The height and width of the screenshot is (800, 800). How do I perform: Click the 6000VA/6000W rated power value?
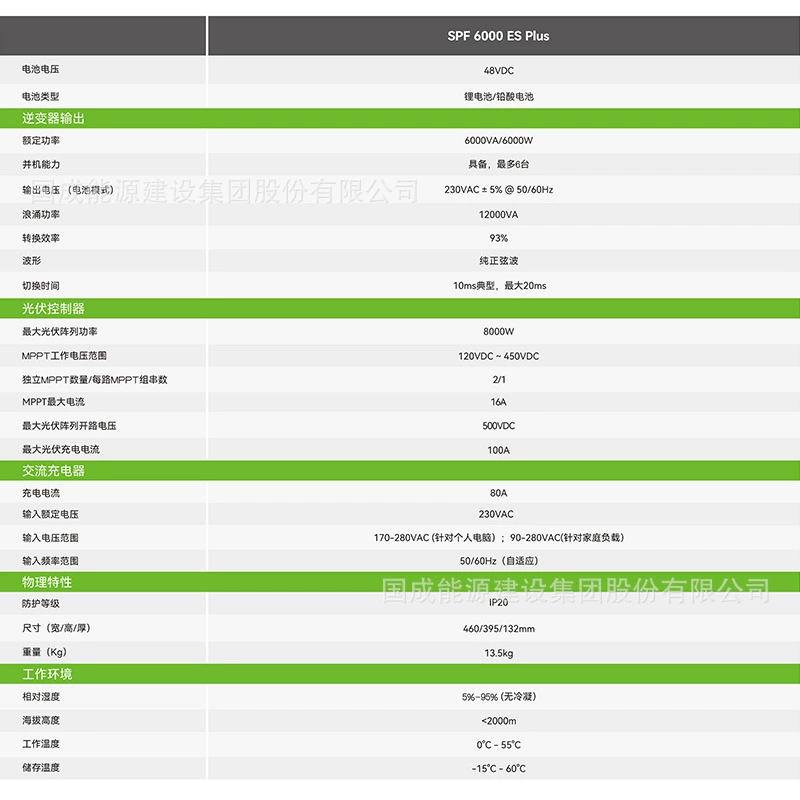pyautogui.click(x=498, y=140)
